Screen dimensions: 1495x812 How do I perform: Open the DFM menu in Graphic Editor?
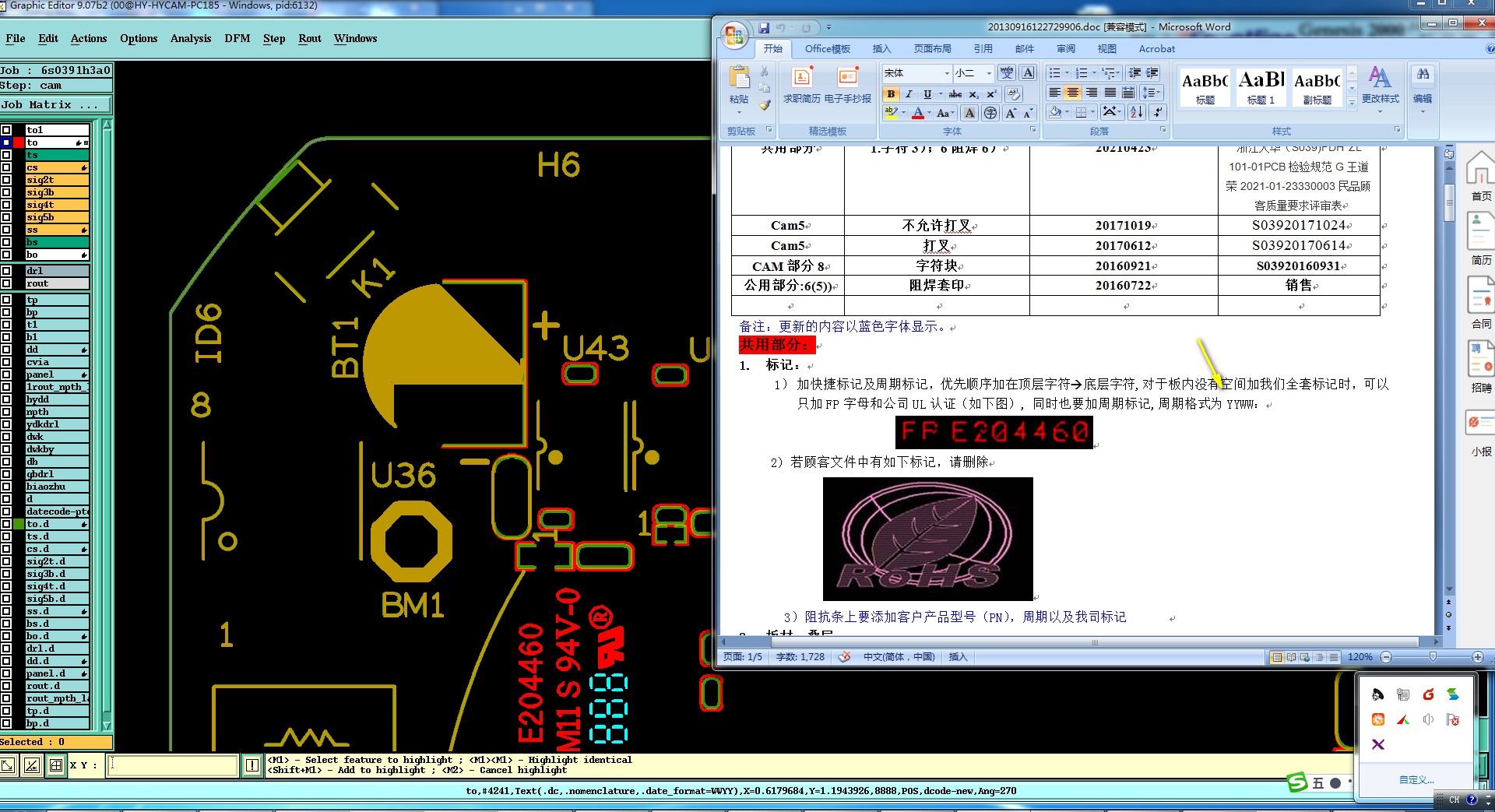pyautogui.click(x=237, y=38)
